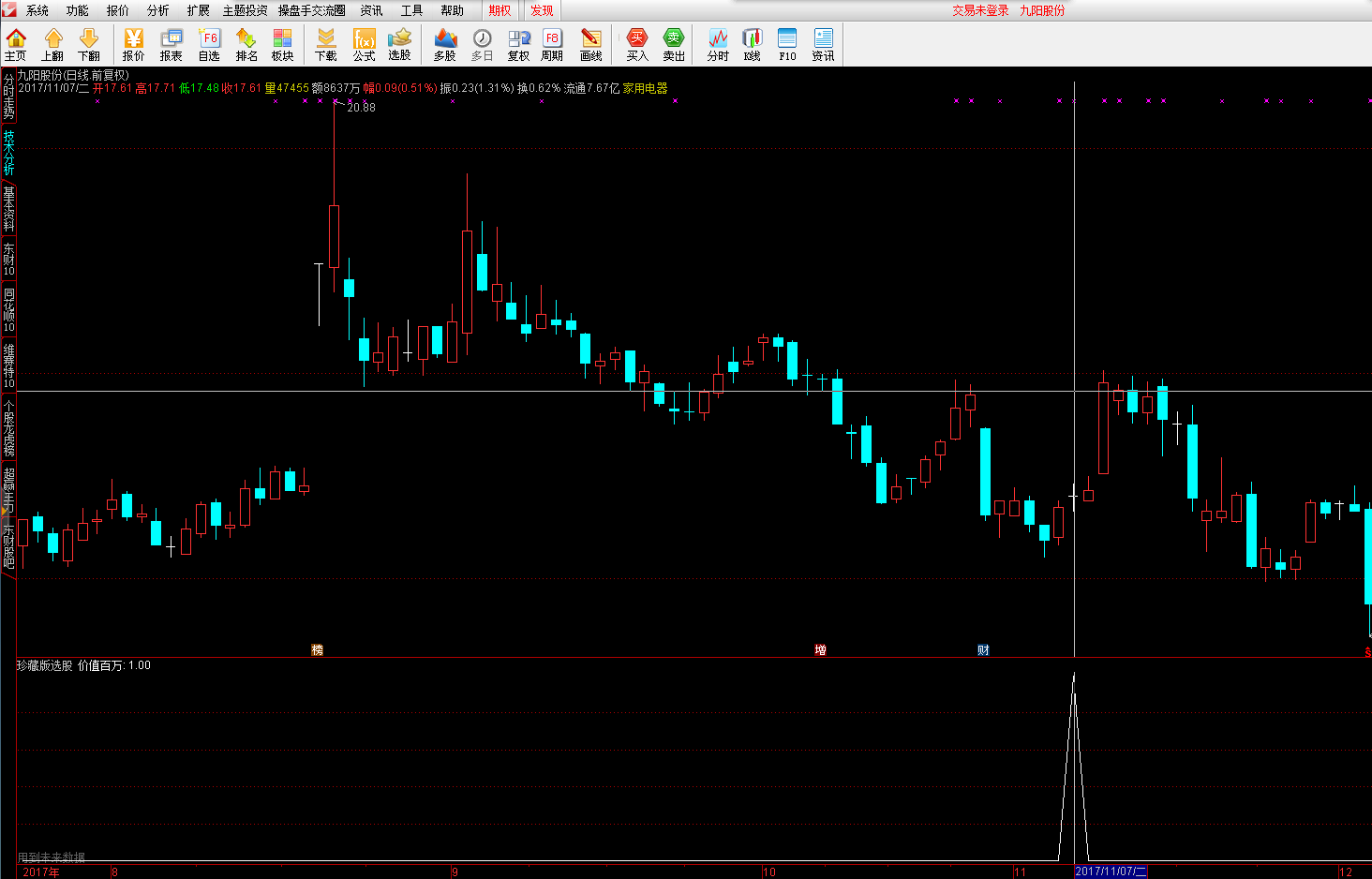
Task: Switch to the 基本资料 side tab
Action: click(x=8, y=208)
